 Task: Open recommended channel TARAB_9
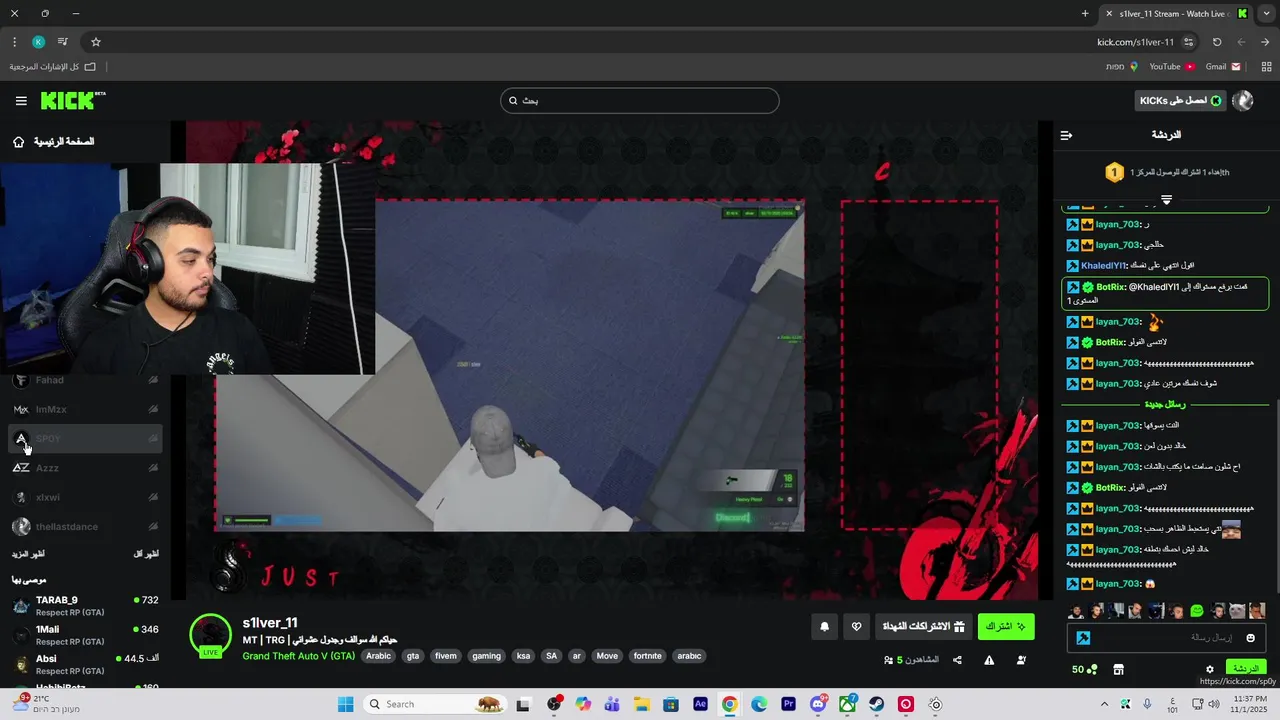tap(84, 605)
